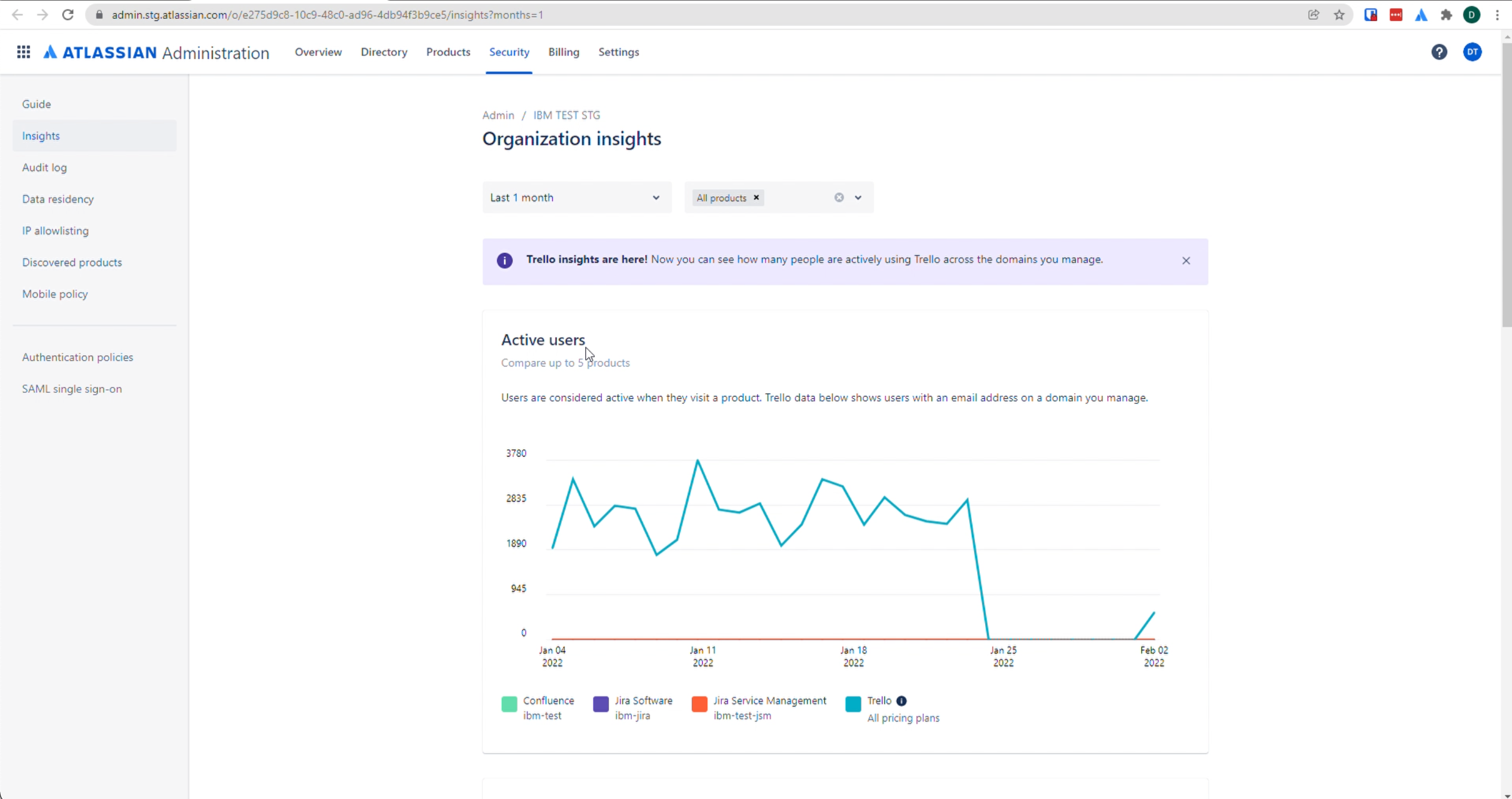Open SAML single sign-on

pyautogui.click(x=95, y=389)
